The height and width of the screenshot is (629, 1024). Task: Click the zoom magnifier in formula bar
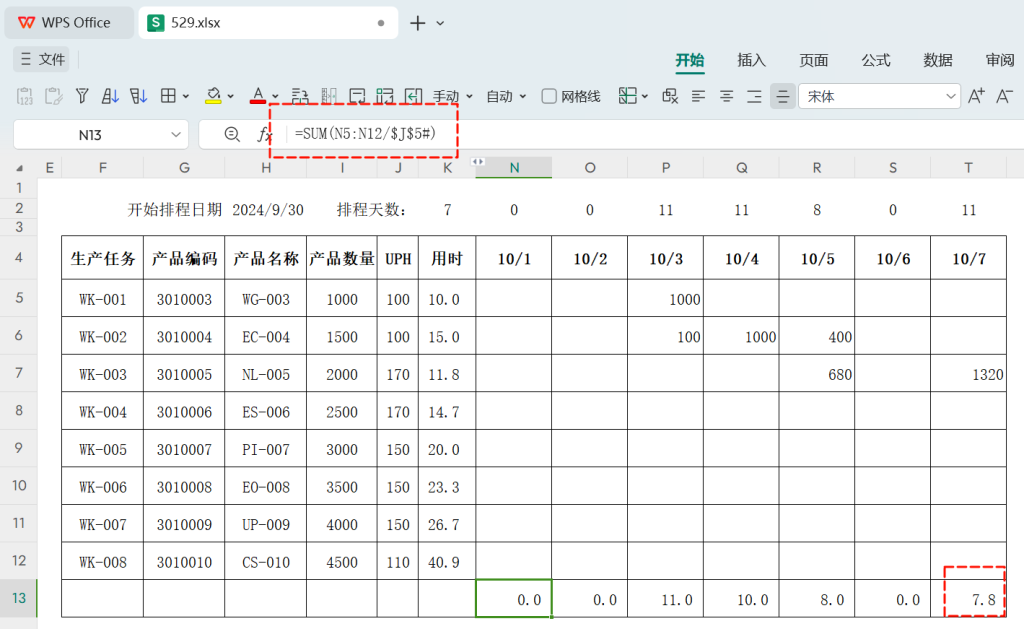click(232, 135)
